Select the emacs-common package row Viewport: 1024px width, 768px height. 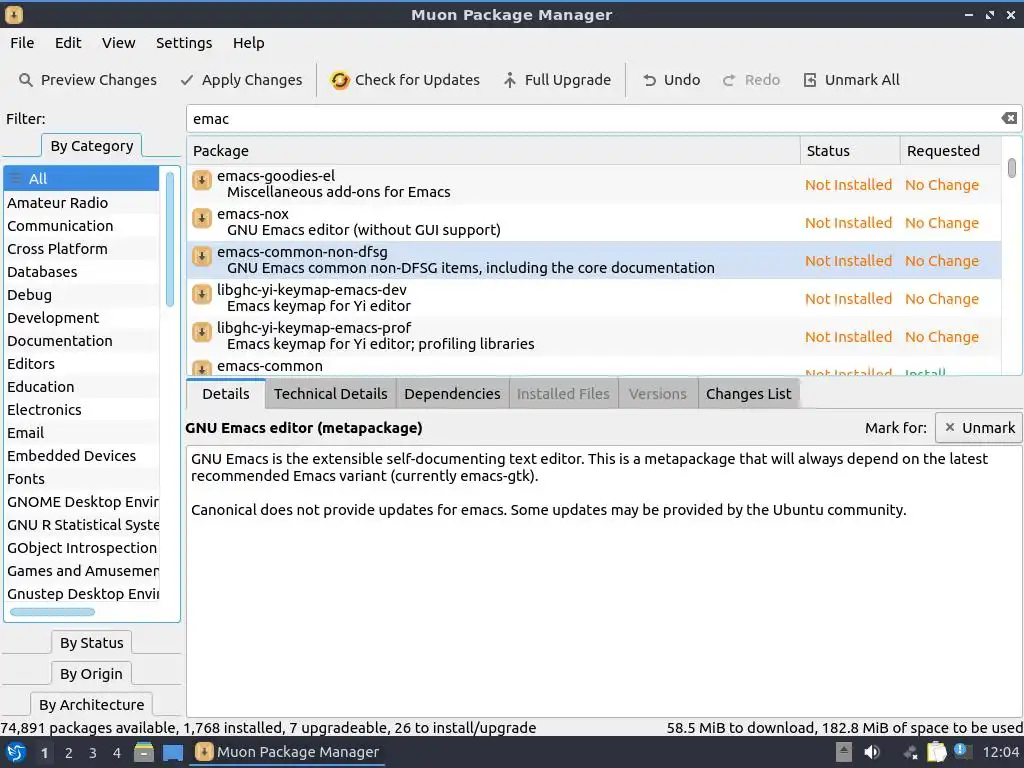click(x=594, y=366)
